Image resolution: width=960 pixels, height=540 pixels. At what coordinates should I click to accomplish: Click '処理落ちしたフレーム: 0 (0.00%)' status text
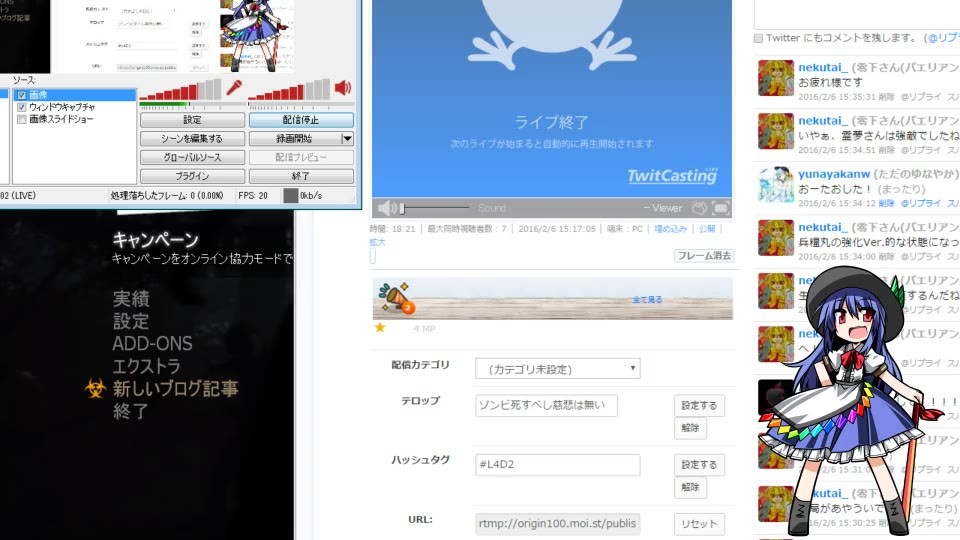pos(167,196)
